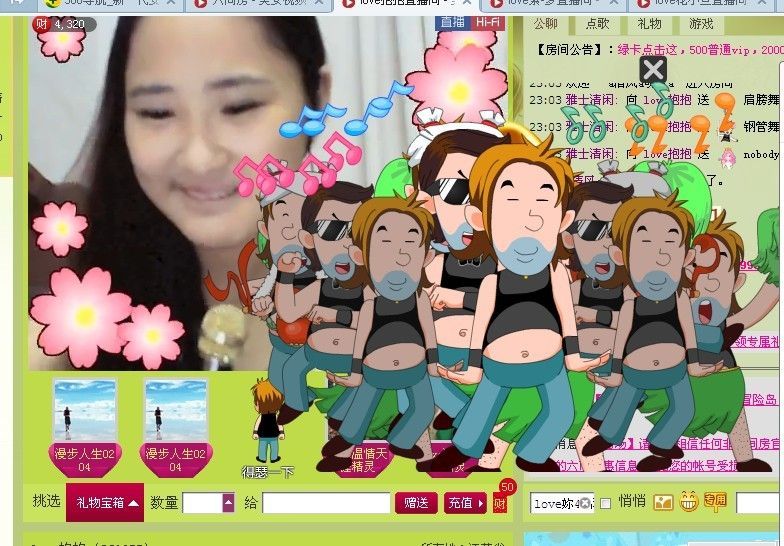Close the dancing animation with the X button
Image resolution: width=784 pixels, height=546 pixels.
[x=653, y=70]
